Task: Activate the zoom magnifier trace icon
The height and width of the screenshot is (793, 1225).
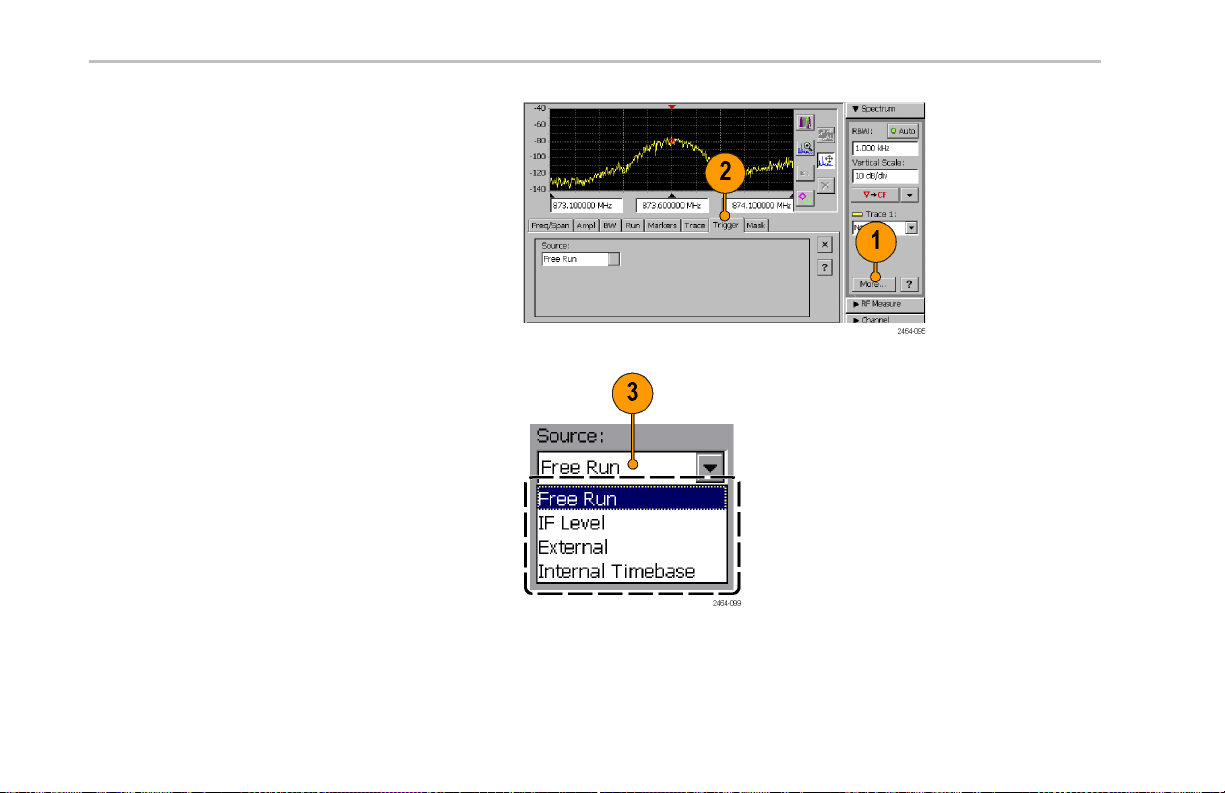Action: [805, 147]
